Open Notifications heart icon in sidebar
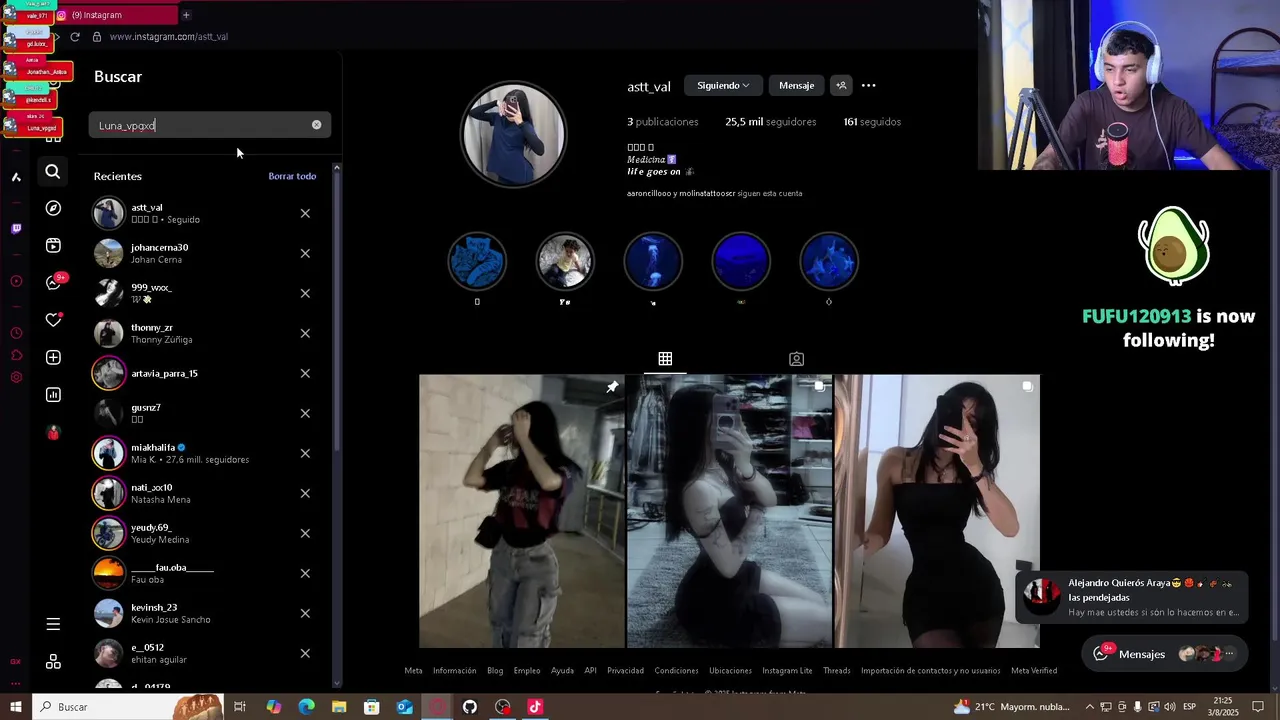The width and height of the screenshot is (1280, 720). point(53,320)
